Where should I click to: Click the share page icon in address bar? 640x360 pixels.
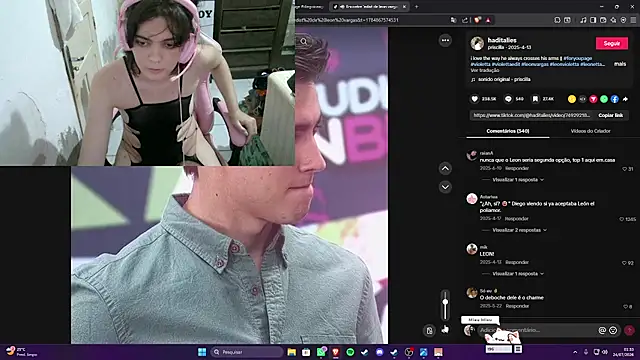[464, 20]
